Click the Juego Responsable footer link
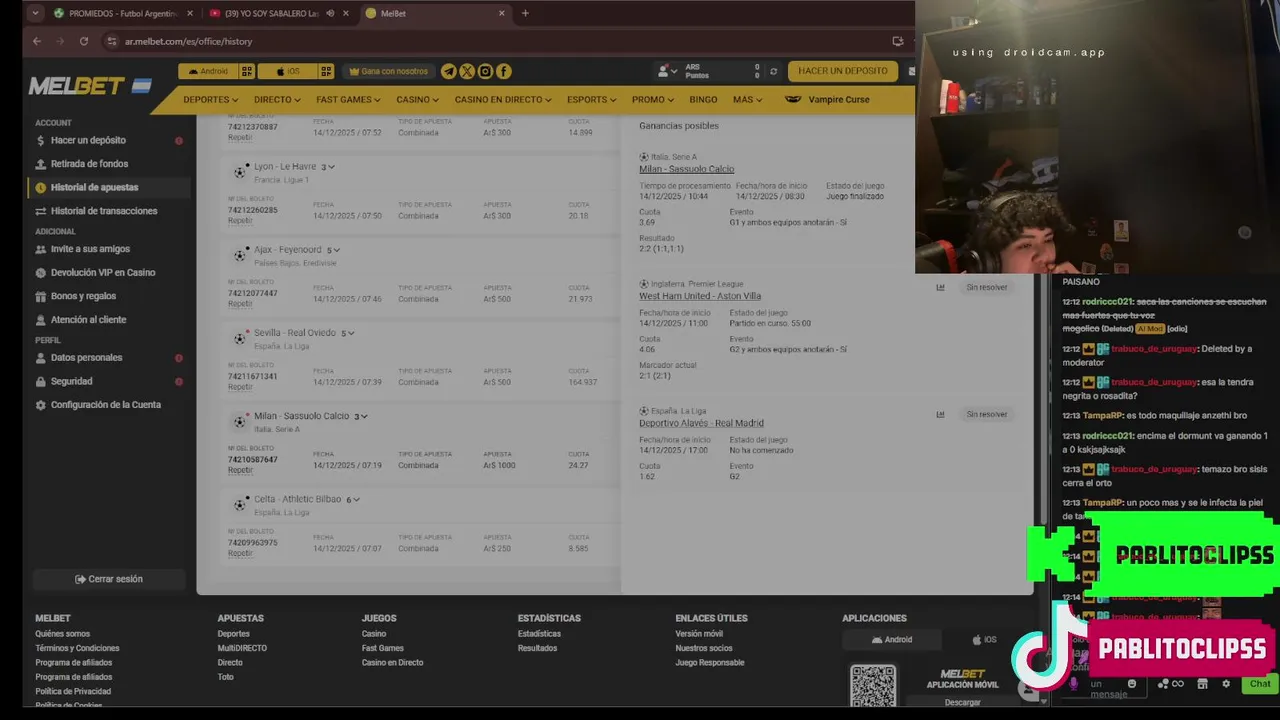1280x720 pixels. (x=709, y=662)
